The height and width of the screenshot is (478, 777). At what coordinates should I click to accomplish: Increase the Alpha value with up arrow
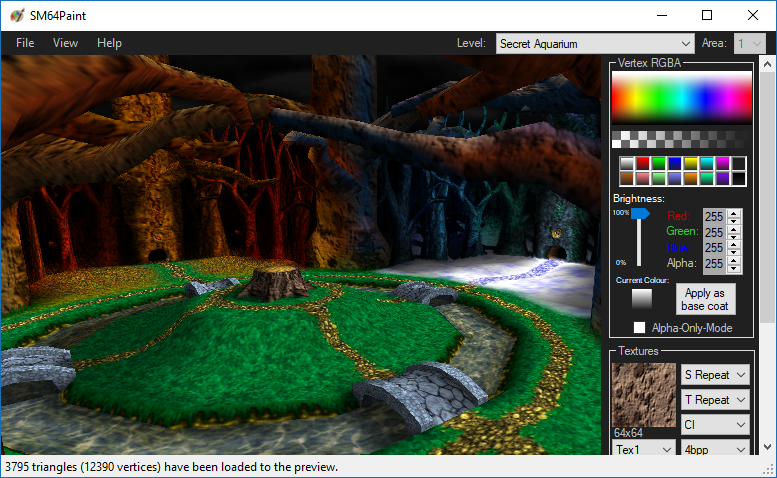pos(734,260)
